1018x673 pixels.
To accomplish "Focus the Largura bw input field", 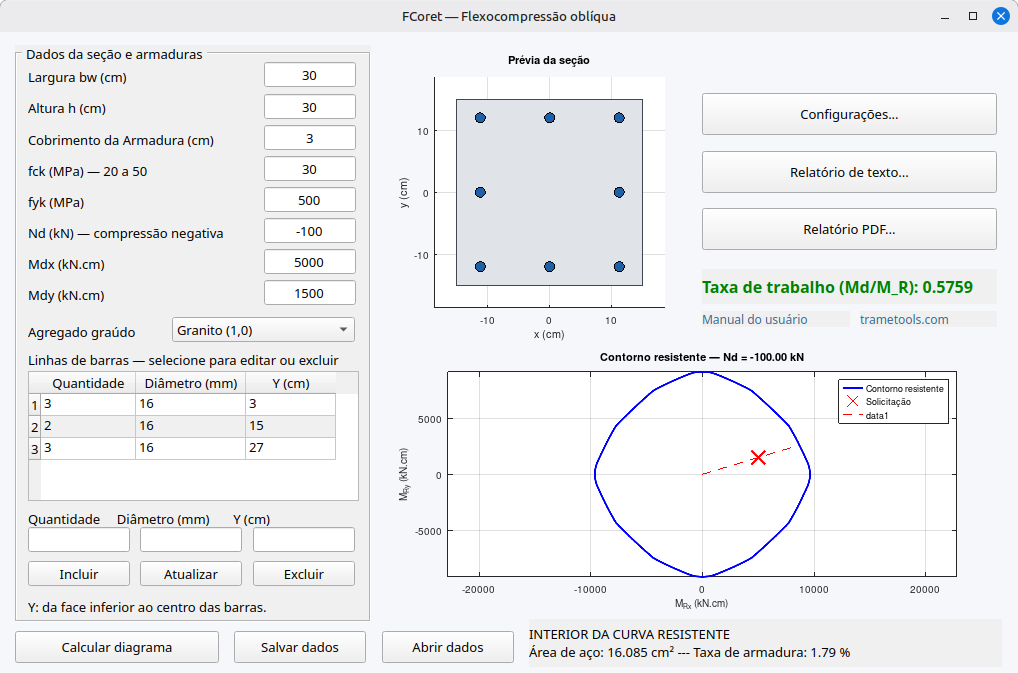I will tap(310, 75).
